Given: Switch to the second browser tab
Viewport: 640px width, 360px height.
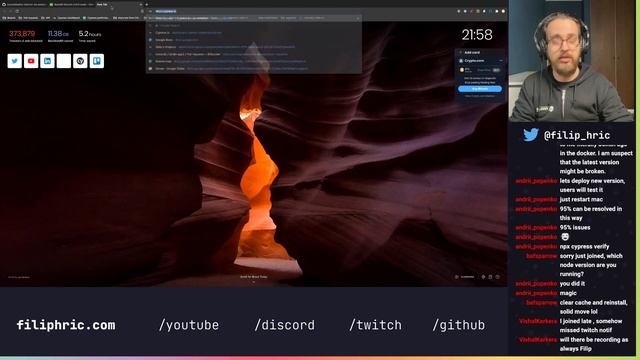Looking at the screenshot, I should [x=71, y=4].
